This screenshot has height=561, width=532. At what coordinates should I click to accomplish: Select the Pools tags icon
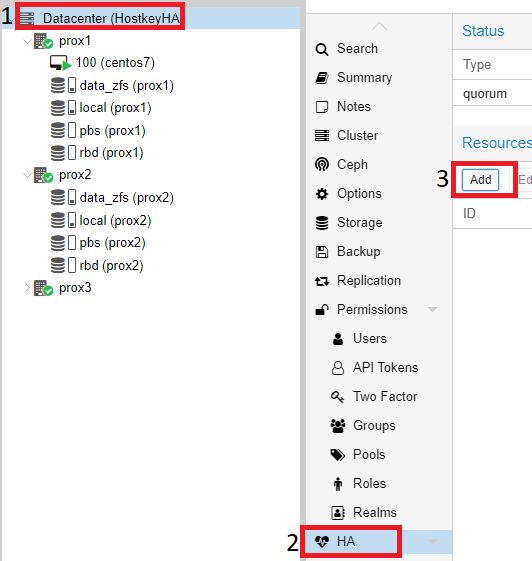(337, 455)
